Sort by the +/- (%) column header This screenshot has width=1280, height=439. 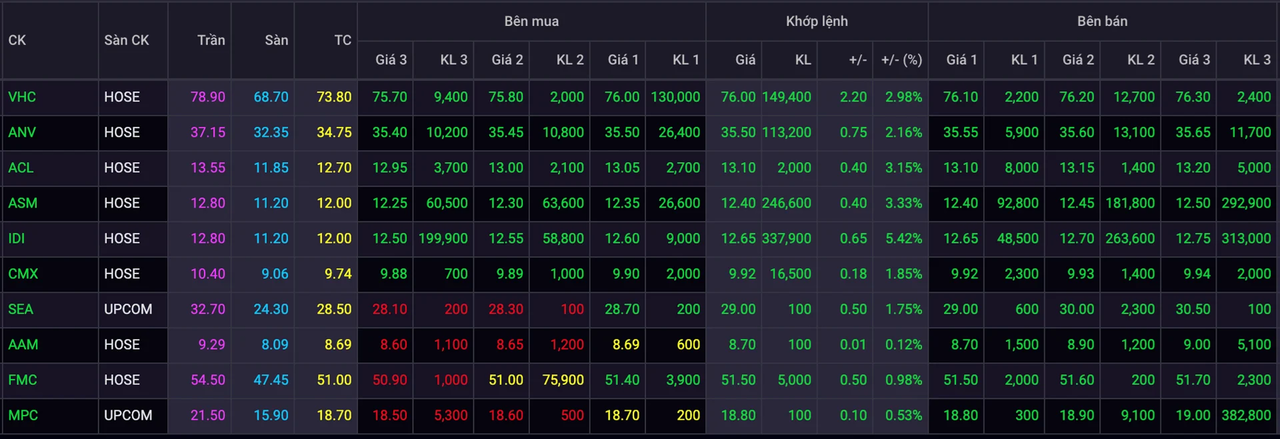900,60
